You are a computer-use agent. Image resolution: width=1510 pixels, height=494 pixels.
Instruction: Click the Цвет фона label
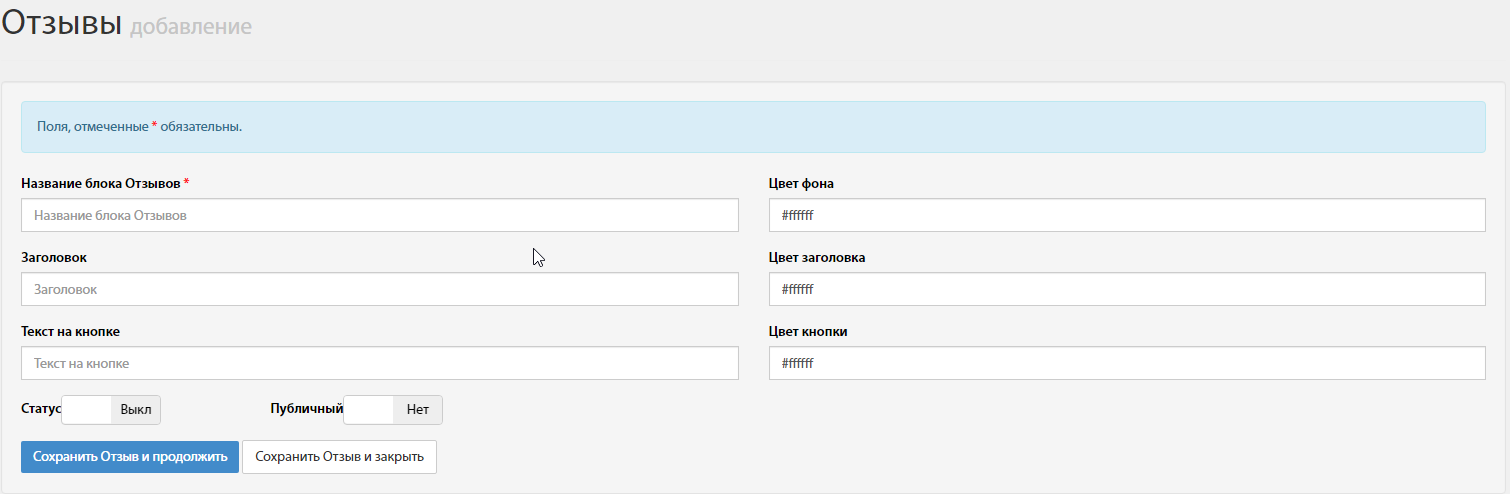coord(801,183)
